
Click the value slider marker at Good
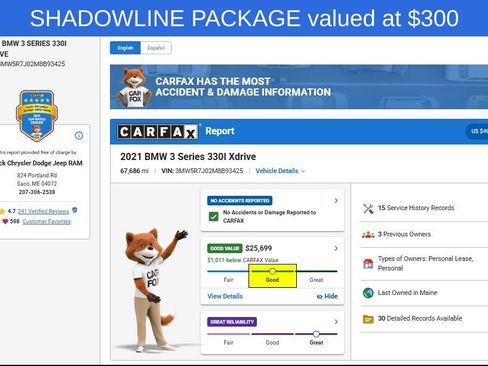coord(272,271)
